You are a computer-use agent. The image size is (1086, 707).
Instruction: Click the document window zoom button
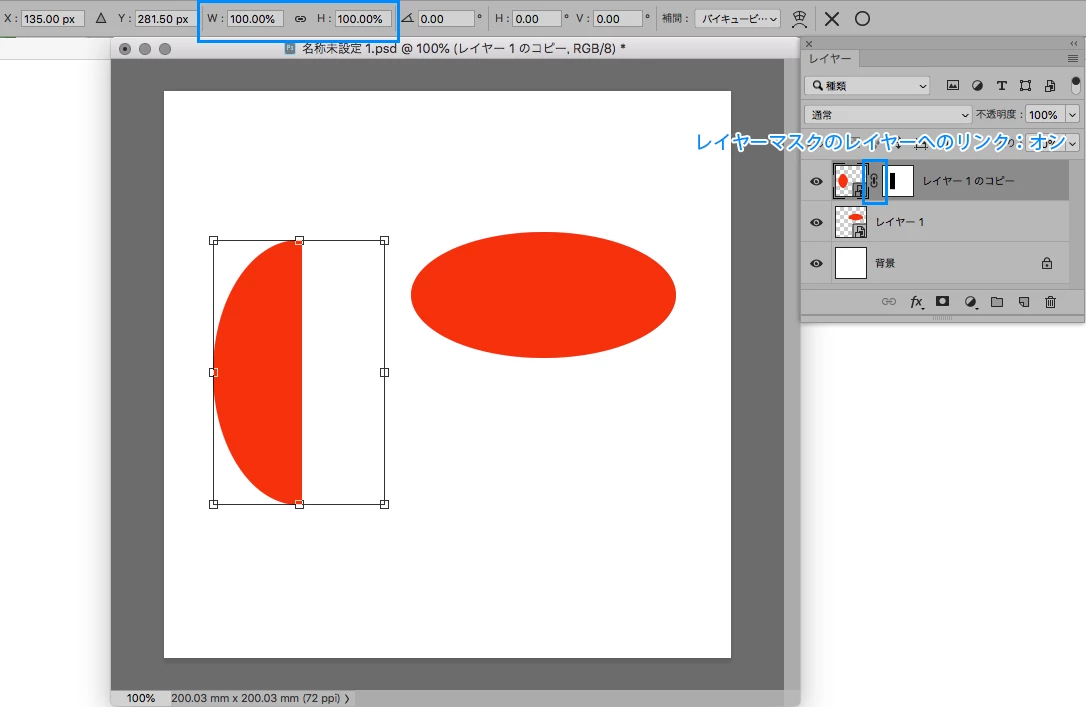pos(165,48)
